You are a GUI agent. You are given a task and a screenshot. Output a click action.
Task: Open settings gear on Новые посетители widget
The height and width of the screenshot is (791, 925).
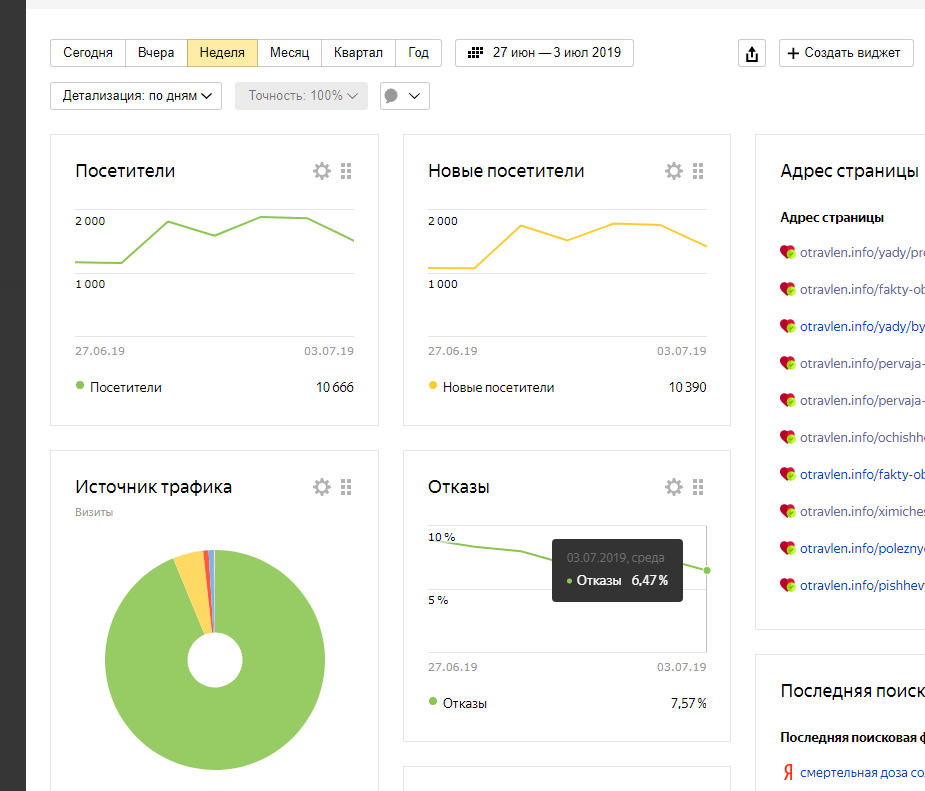coord(675,171)
